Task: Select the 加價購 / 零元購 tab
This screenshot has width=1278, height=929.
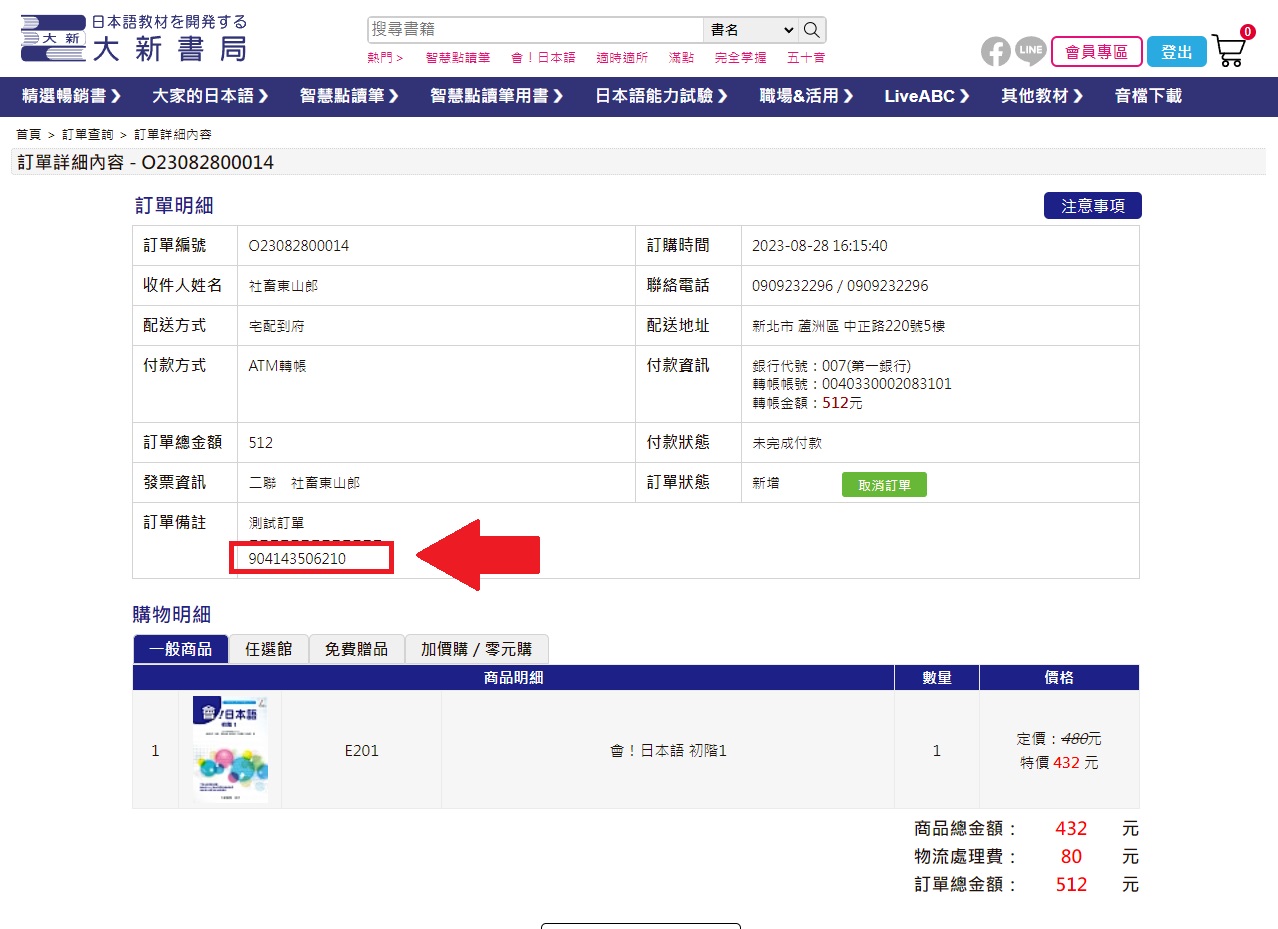Action: [x=476, y=649]
